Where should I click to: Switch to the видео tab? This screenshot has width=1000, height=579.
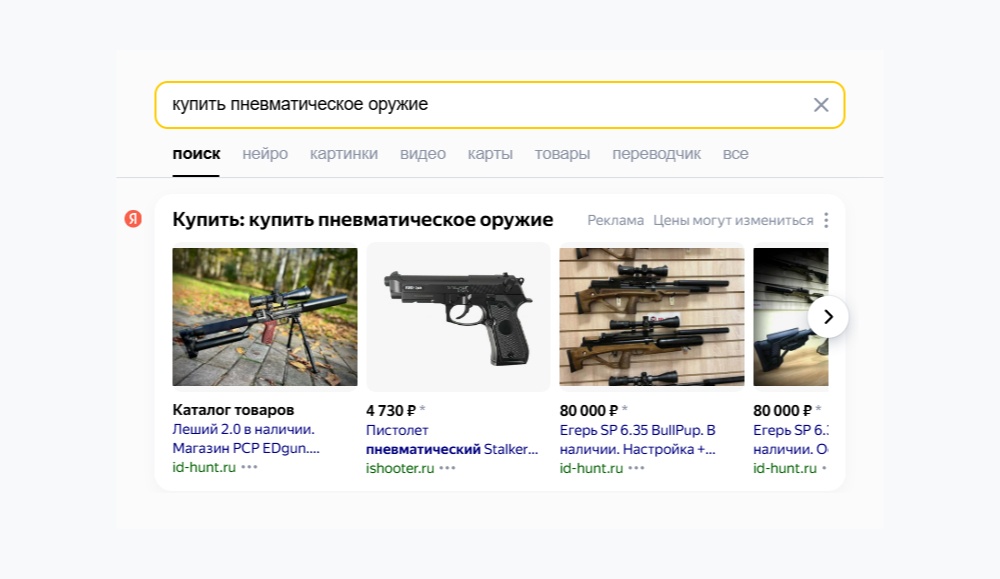point(423,153)
